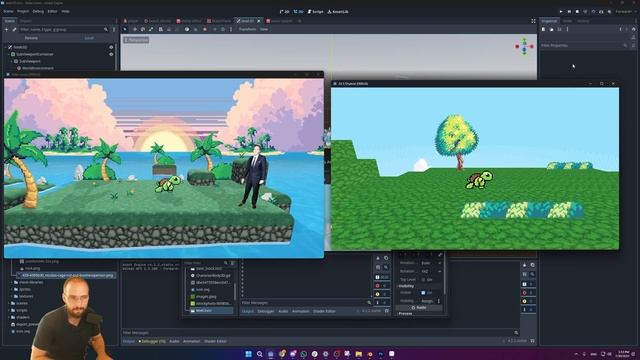Save resource icon in Inspector
Screen dimensions: 640x360
click(560, 29)
